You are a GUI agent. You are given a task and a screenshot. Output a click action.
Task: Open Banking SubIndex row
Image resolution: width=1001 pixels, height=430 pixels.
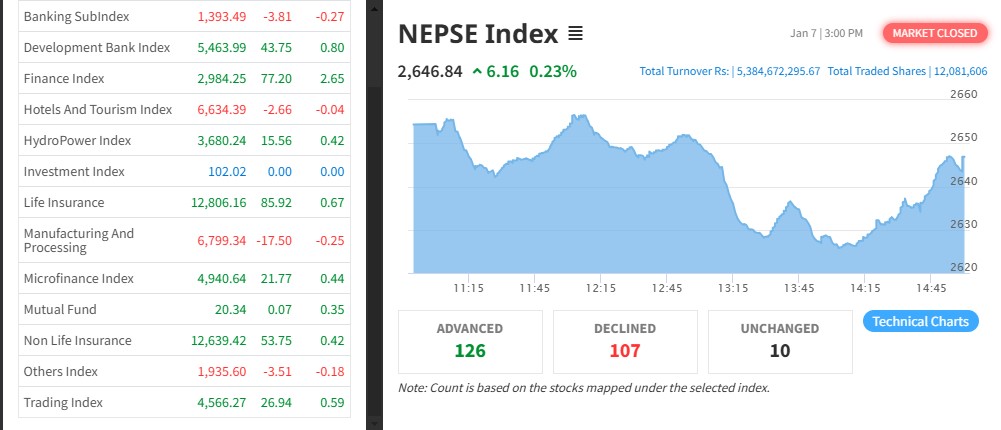tap(76, 17)
